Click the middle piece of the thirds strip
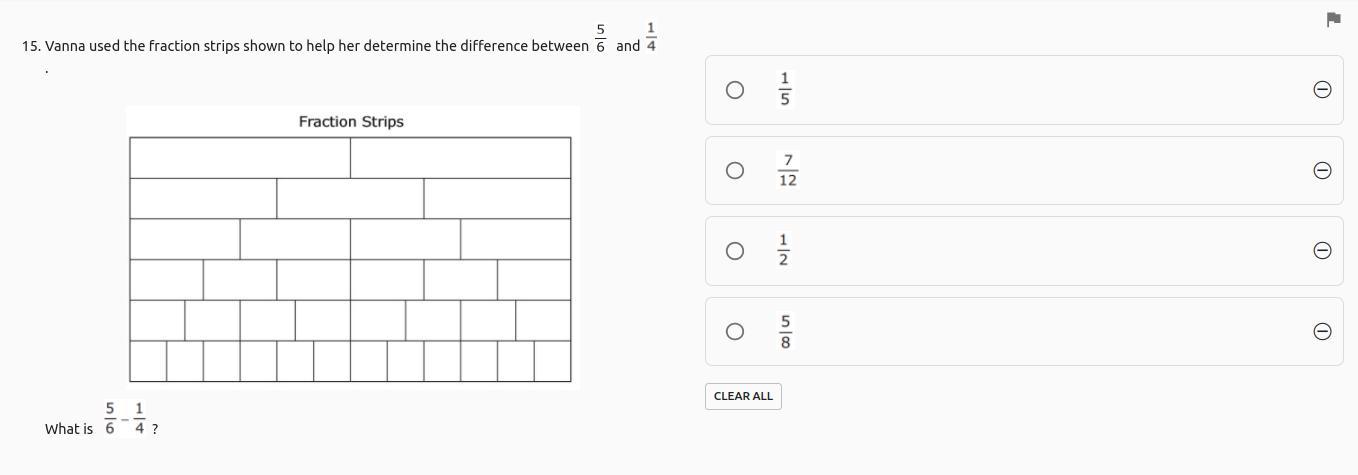The image size is (1358, 475). tap(350, 198)
